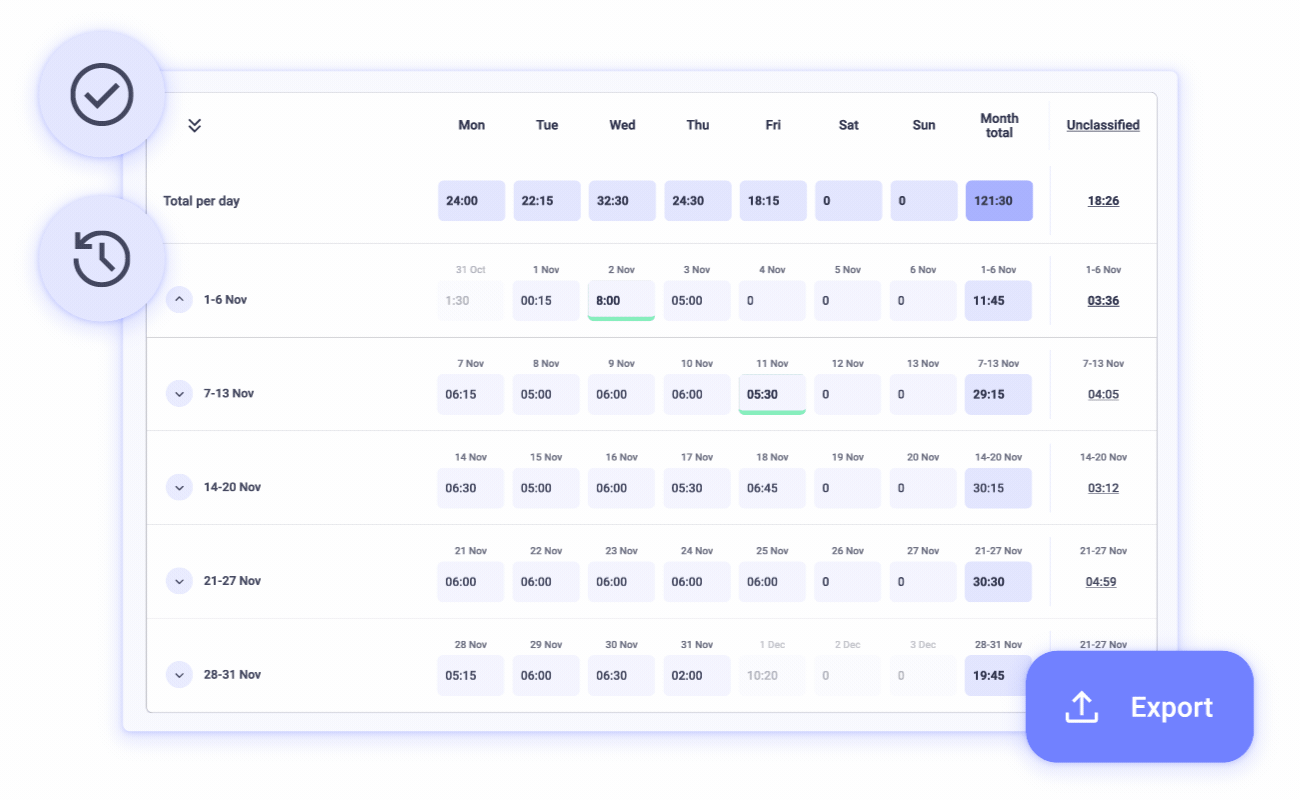This screenshot has height=800, width=1300.
Task: Click Wednesday total per day 32:30
Action: [x=622, y=201]
